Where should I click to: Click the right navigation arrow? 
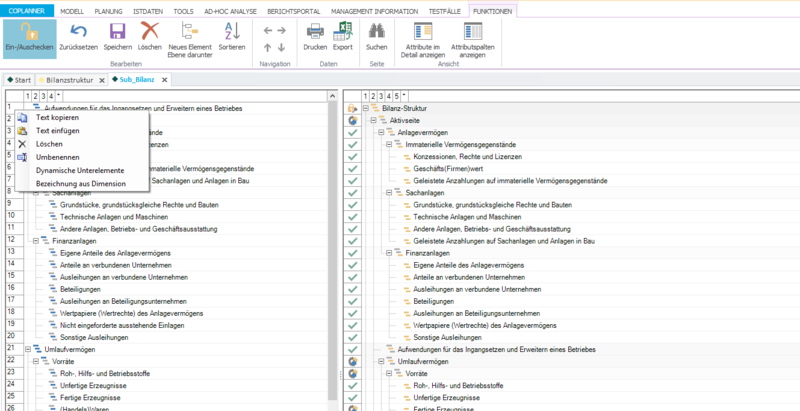[281, 31]
